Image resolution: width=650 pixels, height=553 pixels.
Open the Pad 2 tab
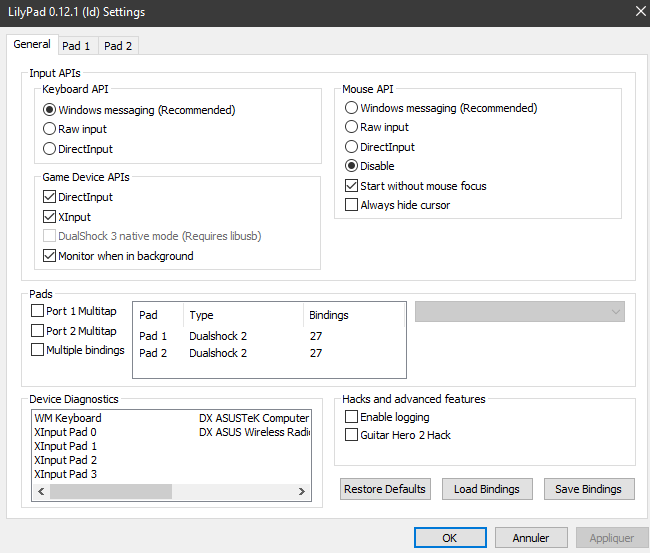coord(118,46)
